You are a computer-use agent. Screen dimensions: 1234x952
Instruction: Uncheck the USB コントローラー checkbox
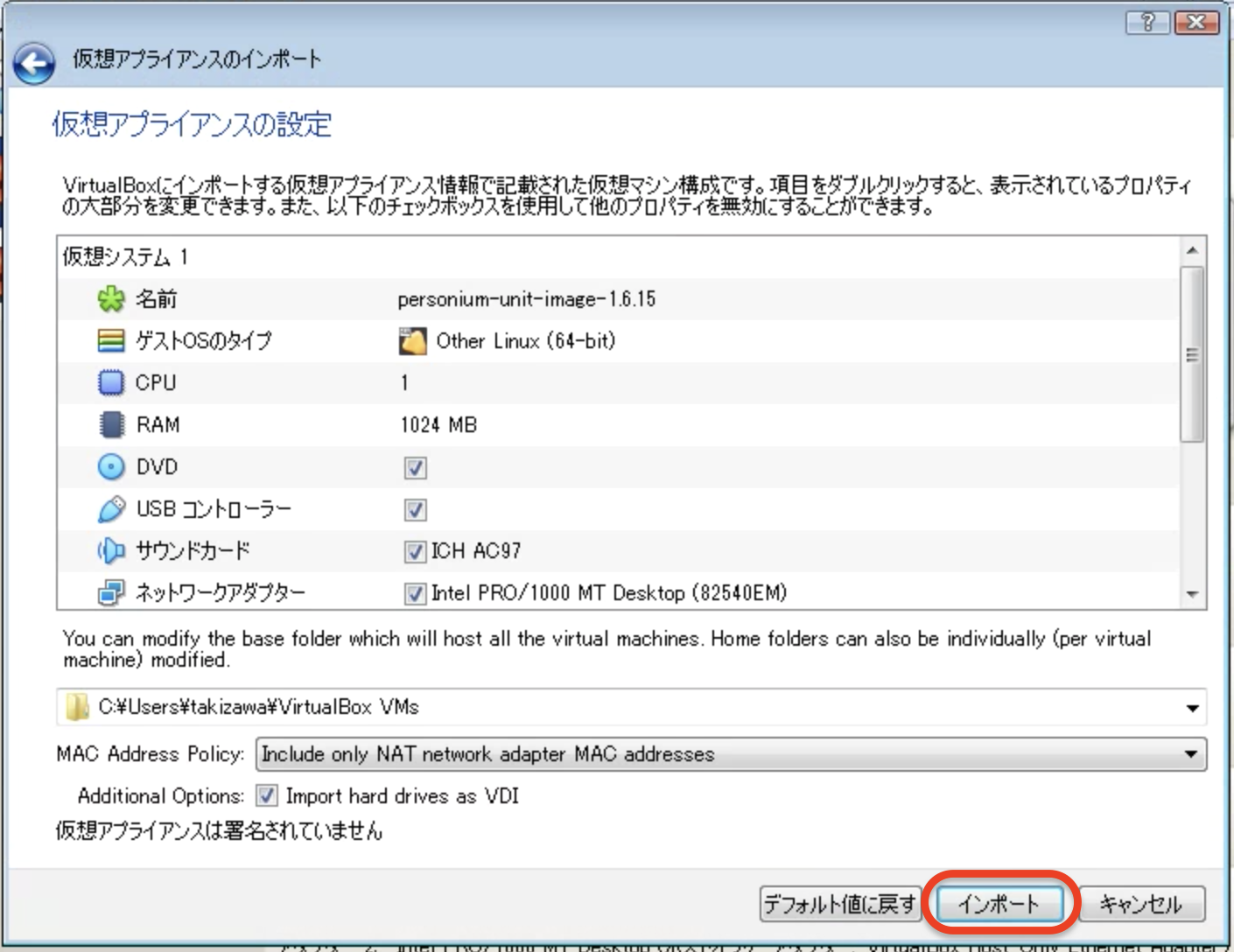pyautogui.click(x=415, y=509)
